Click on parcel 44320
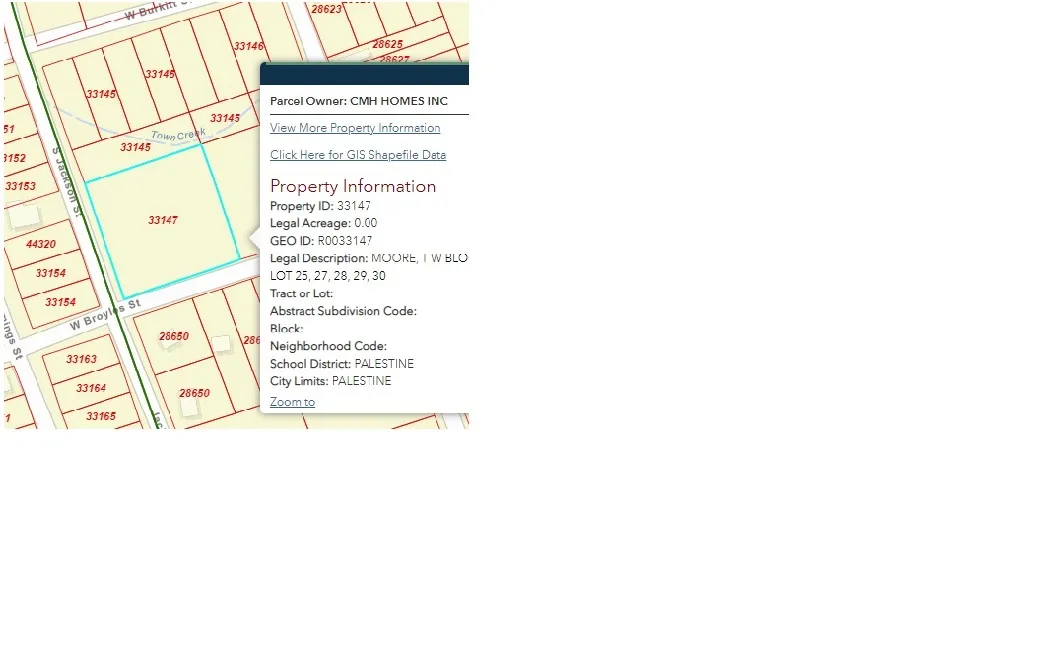The width and height of the screenshot is (1043, 668). click(x=41, y=244)
